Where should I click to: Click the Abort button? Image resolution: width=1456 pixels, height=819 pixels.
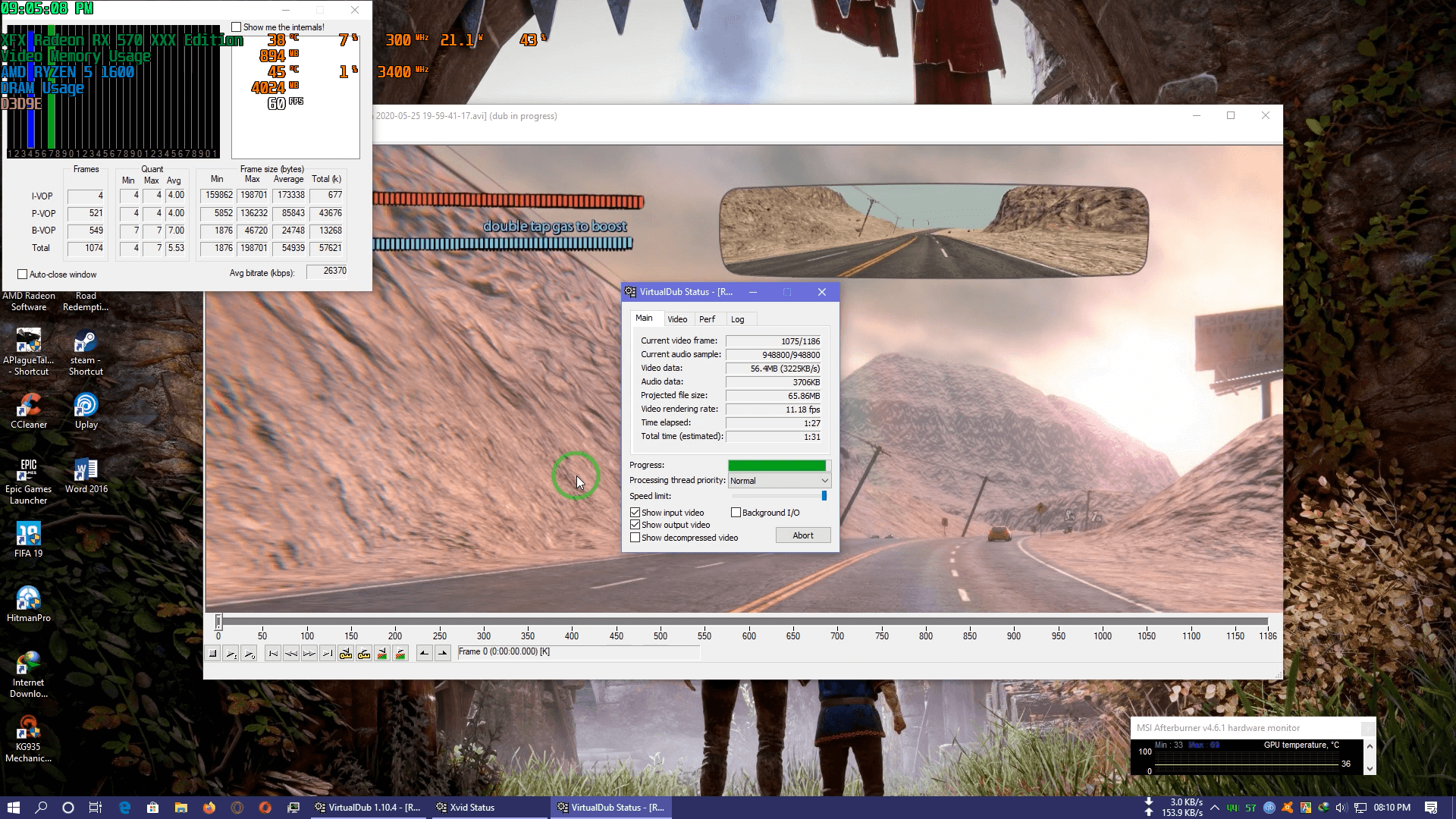[803, 535]
